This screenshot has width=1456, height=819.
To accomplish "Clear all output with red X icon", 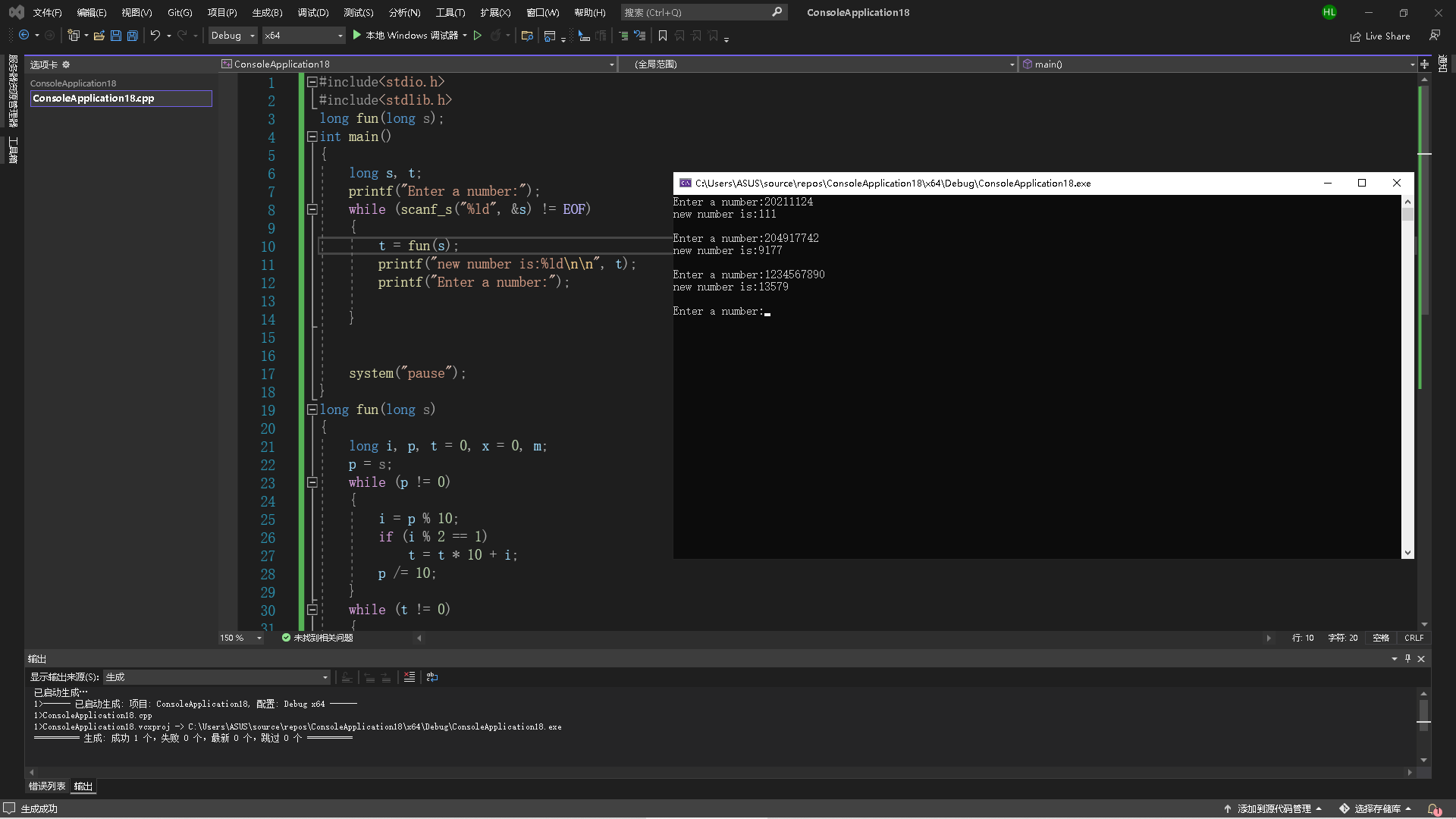I will [409, 677].
